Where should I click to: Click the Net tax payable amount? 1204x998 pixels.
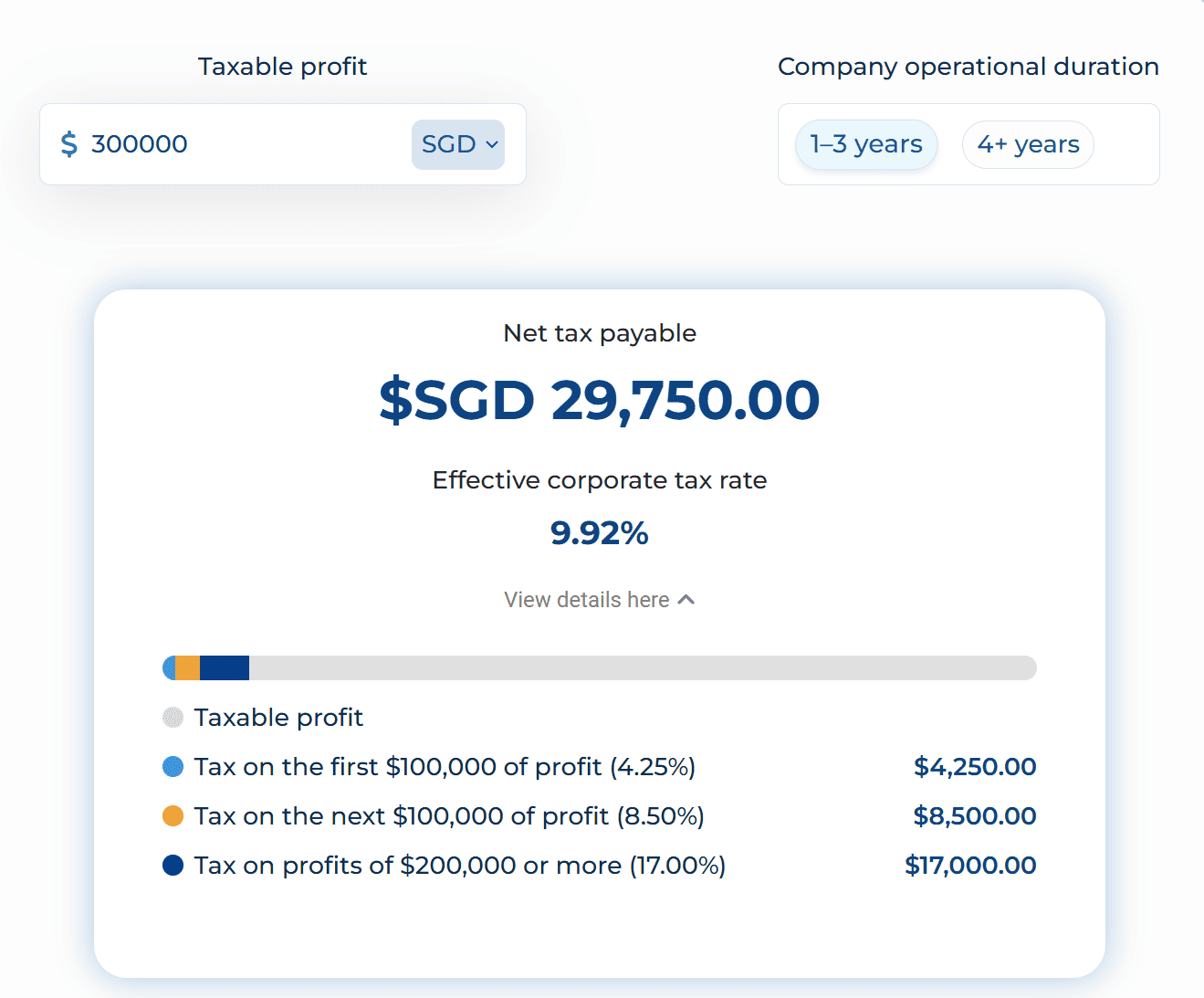pyautogui.click(x=599, y=399)
